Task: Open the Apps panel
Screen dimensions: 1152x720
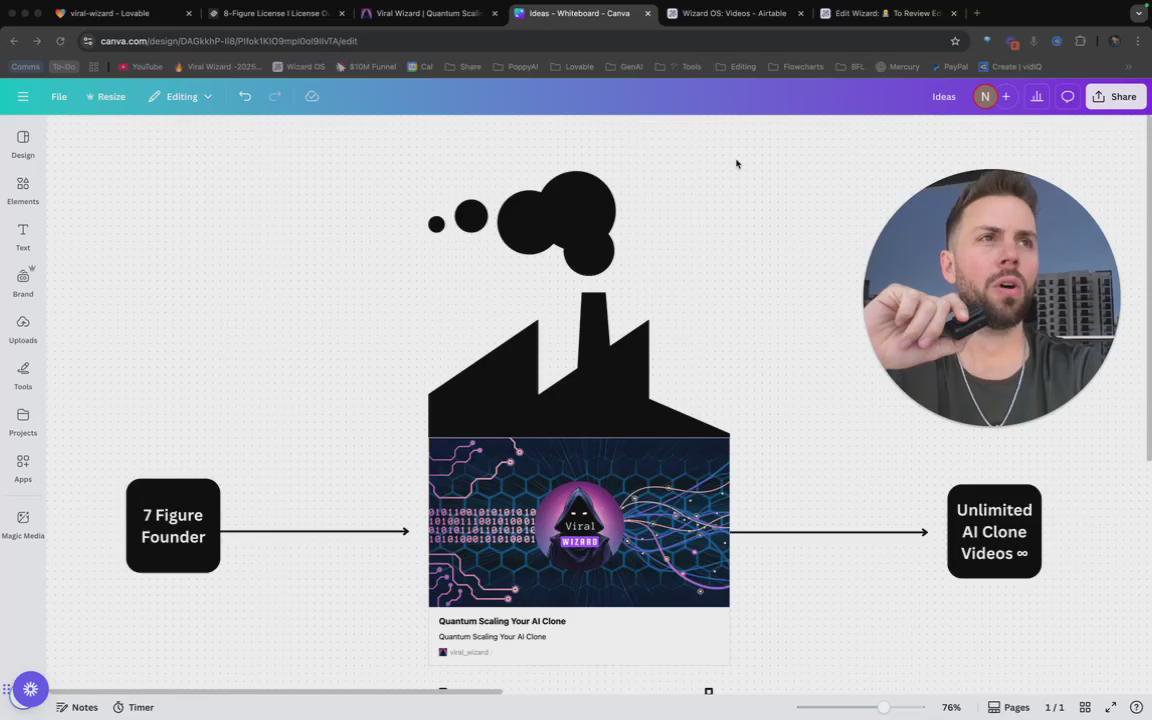Action: [23, 468]
